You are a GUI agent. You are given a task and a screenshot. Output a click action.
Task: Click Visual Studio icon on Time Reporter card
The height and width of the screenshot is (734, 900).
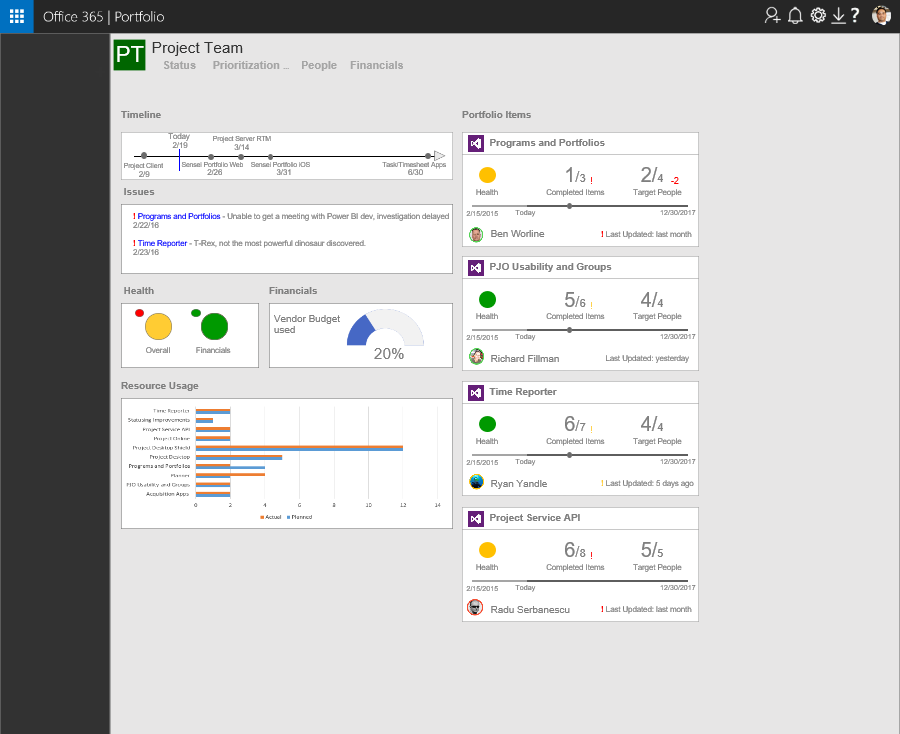[x=476, y=393]
